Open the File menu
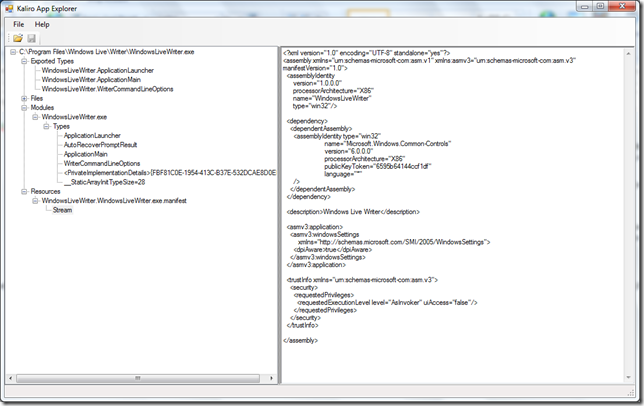The width and height of the screenshot is (644, 406). pos(19,24)
